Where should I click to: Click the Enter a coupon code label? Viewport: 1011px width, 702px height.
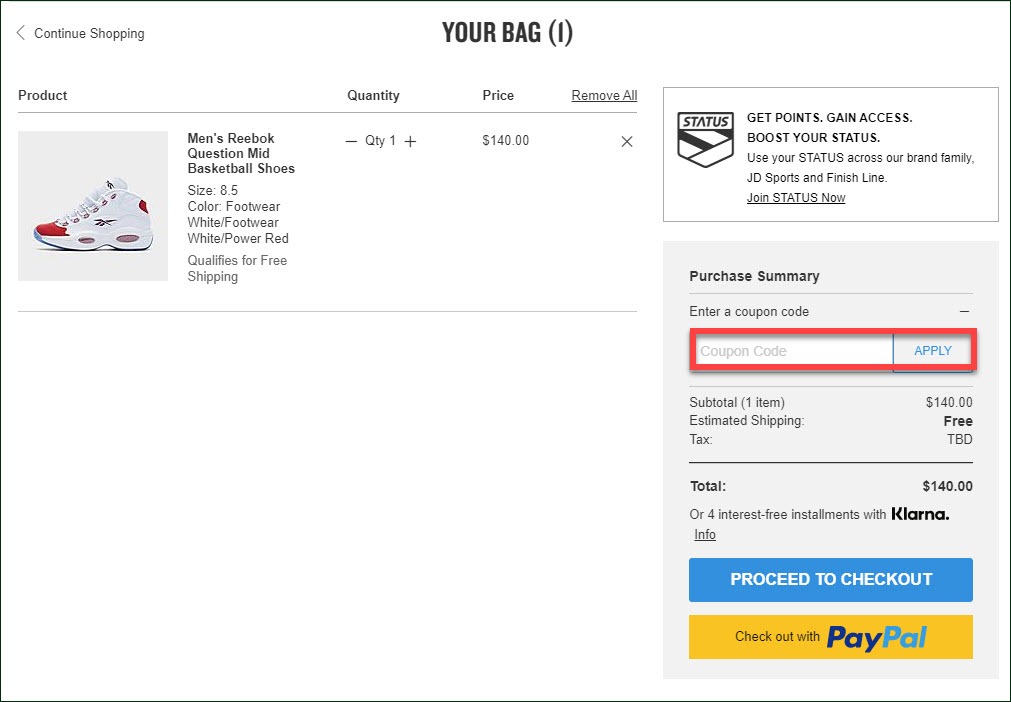pos(749,311)
